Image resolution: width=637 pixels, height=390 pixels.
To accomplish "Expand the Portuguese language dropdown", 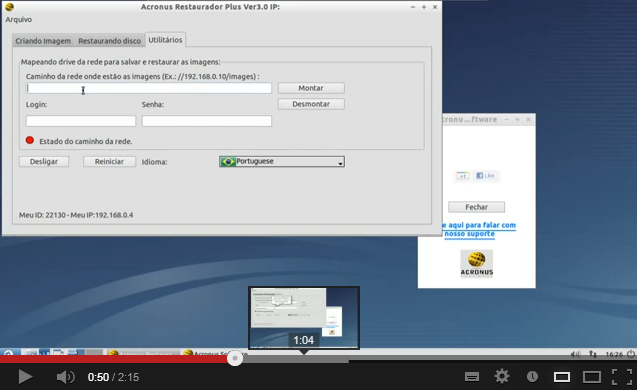I will click(x=282, y=162).
